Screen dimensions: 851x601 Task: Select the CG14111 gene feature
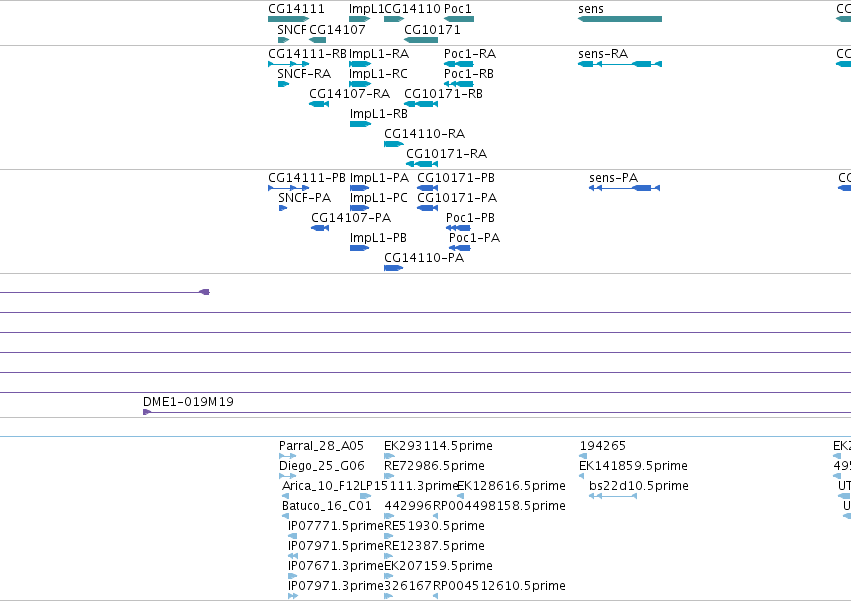coord(288,19)
